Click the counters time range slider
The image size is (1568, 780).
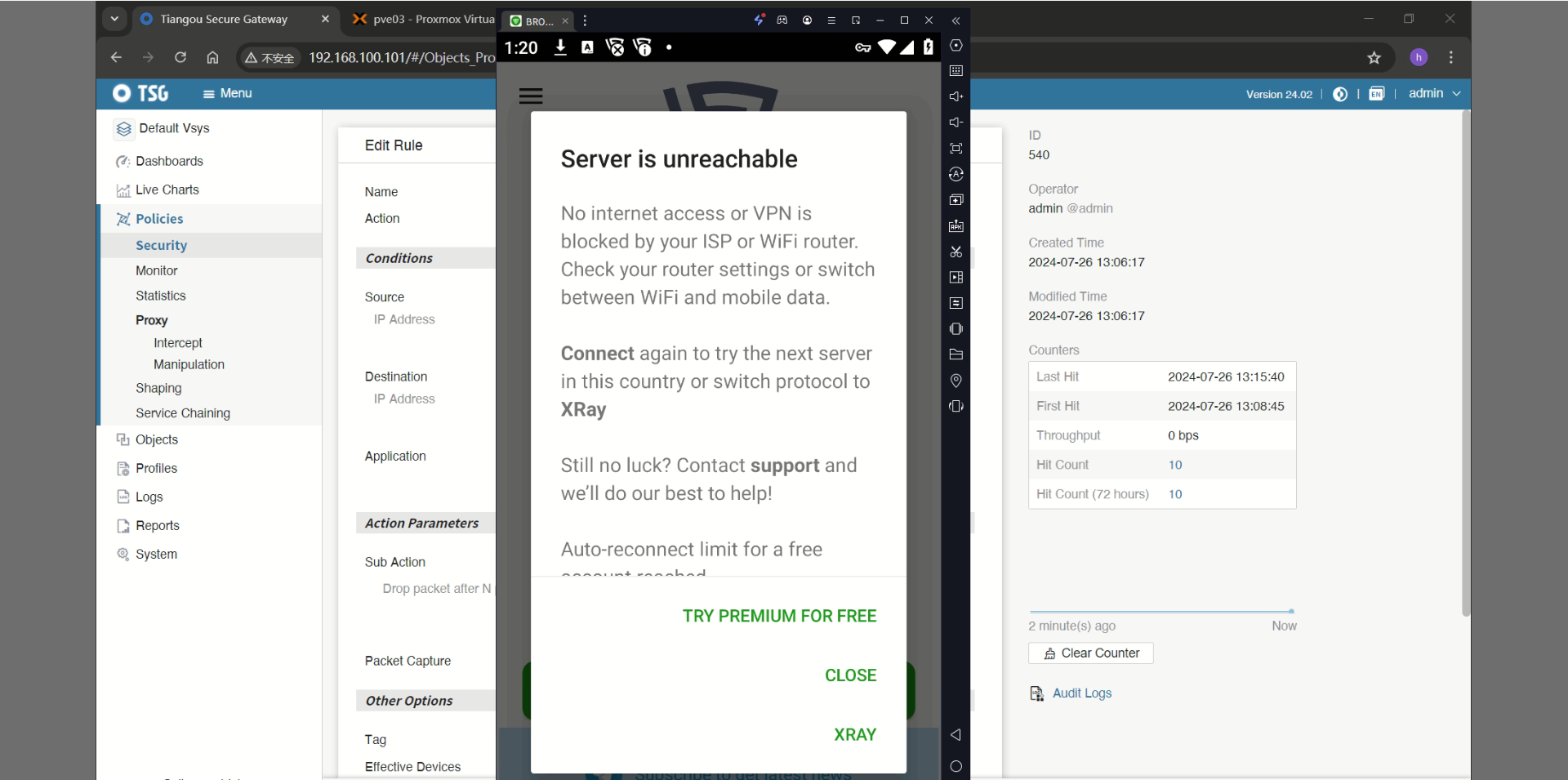[x=1160, y=611]
